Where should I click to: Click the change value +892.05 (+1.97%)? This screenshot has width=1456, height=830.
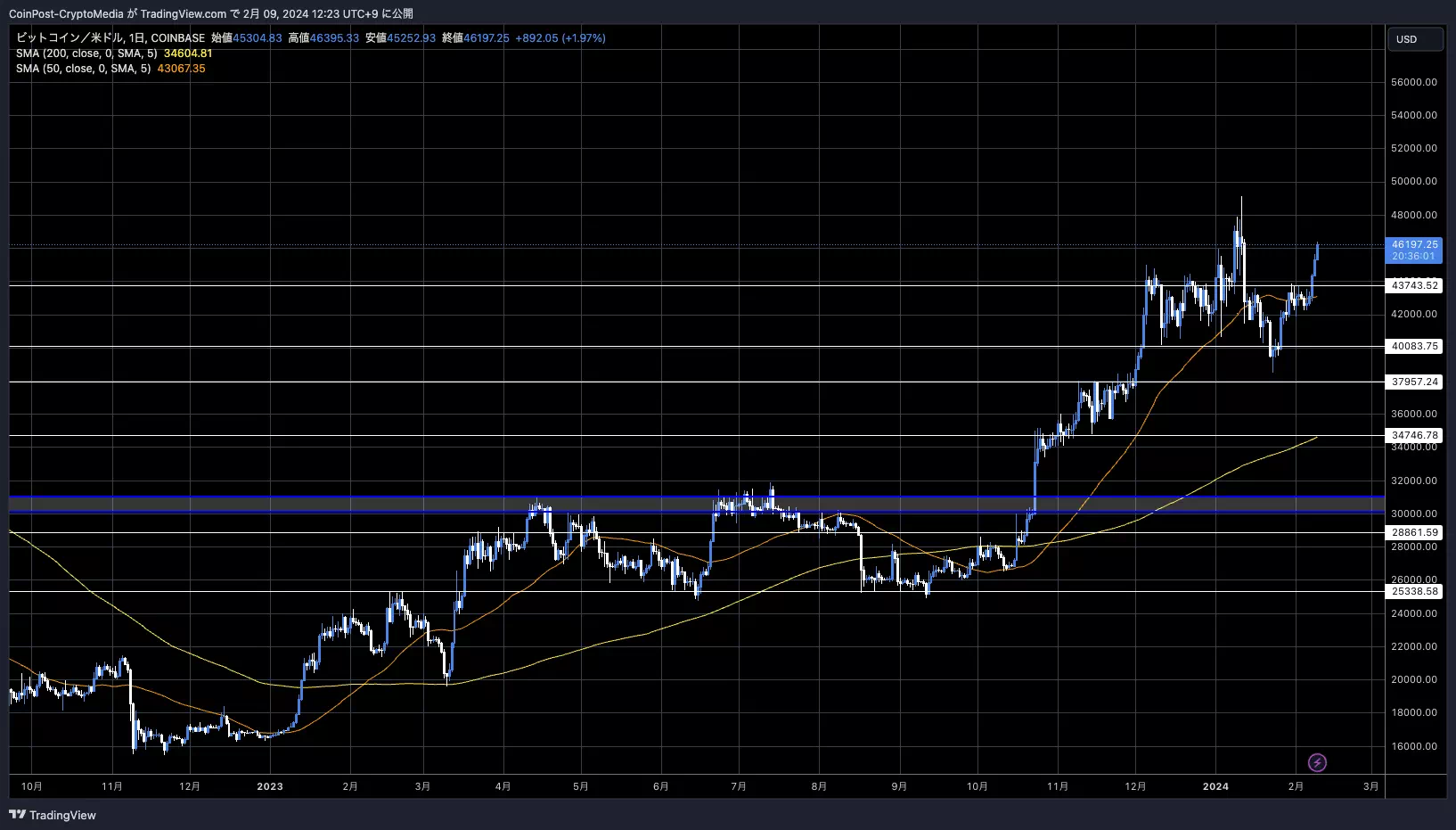pos(560,38)
